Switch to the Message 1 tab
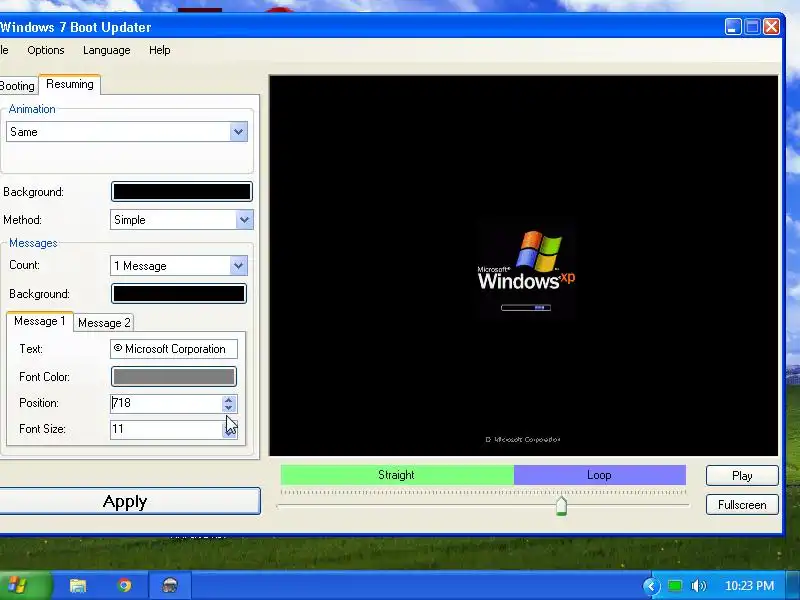800x600 pixels. pos(40,321)
